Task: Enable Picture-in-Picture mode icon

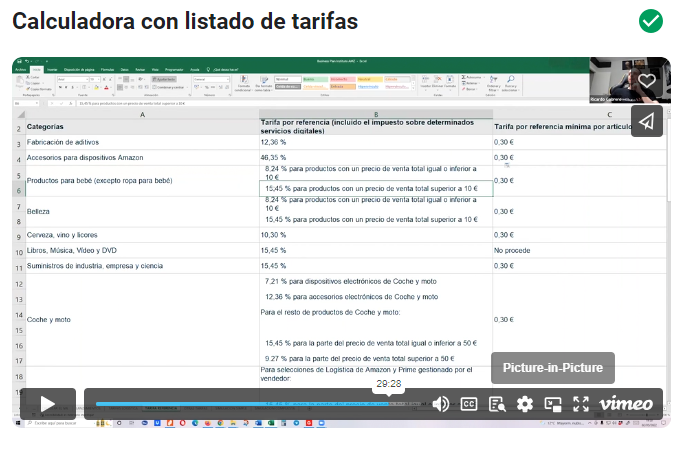Action: point(553,404)
